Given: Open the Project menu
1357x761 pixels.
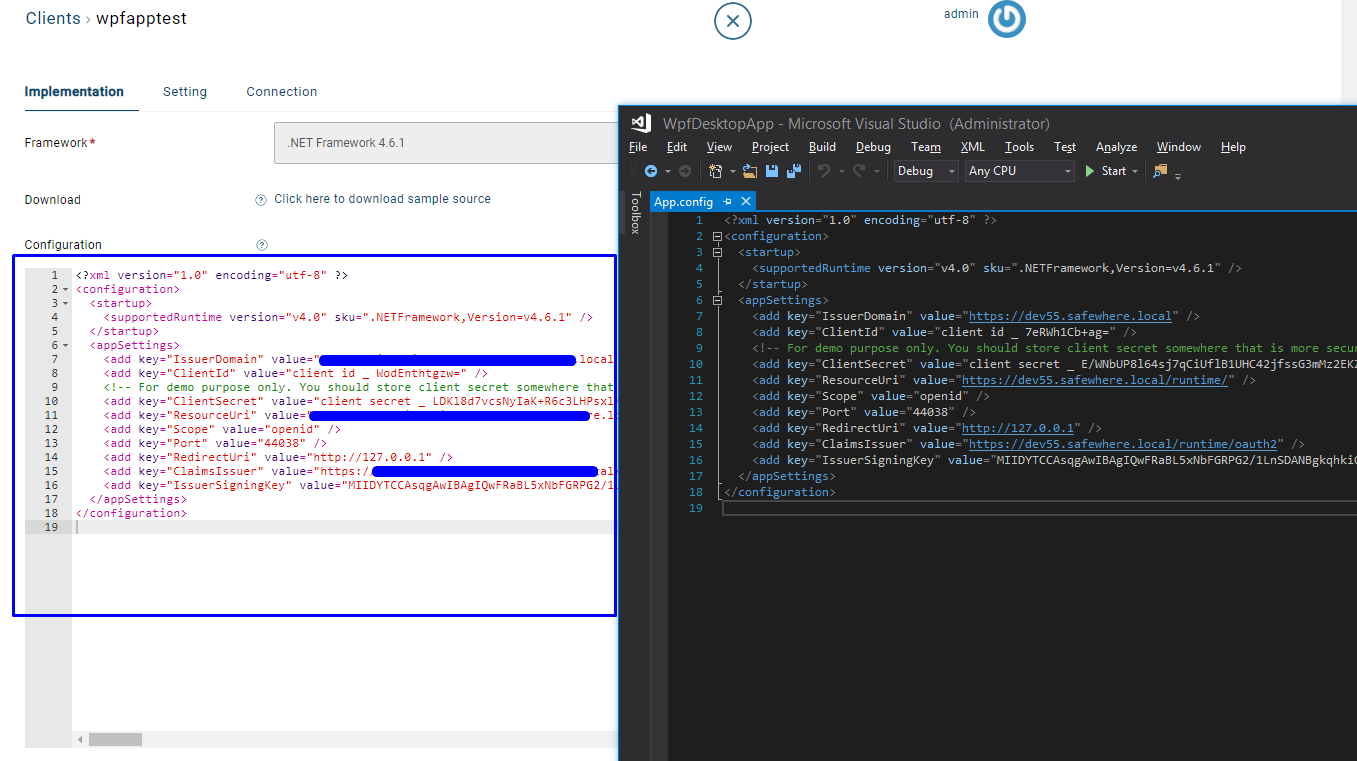Looking at the screenshot, I should (770, 147).
